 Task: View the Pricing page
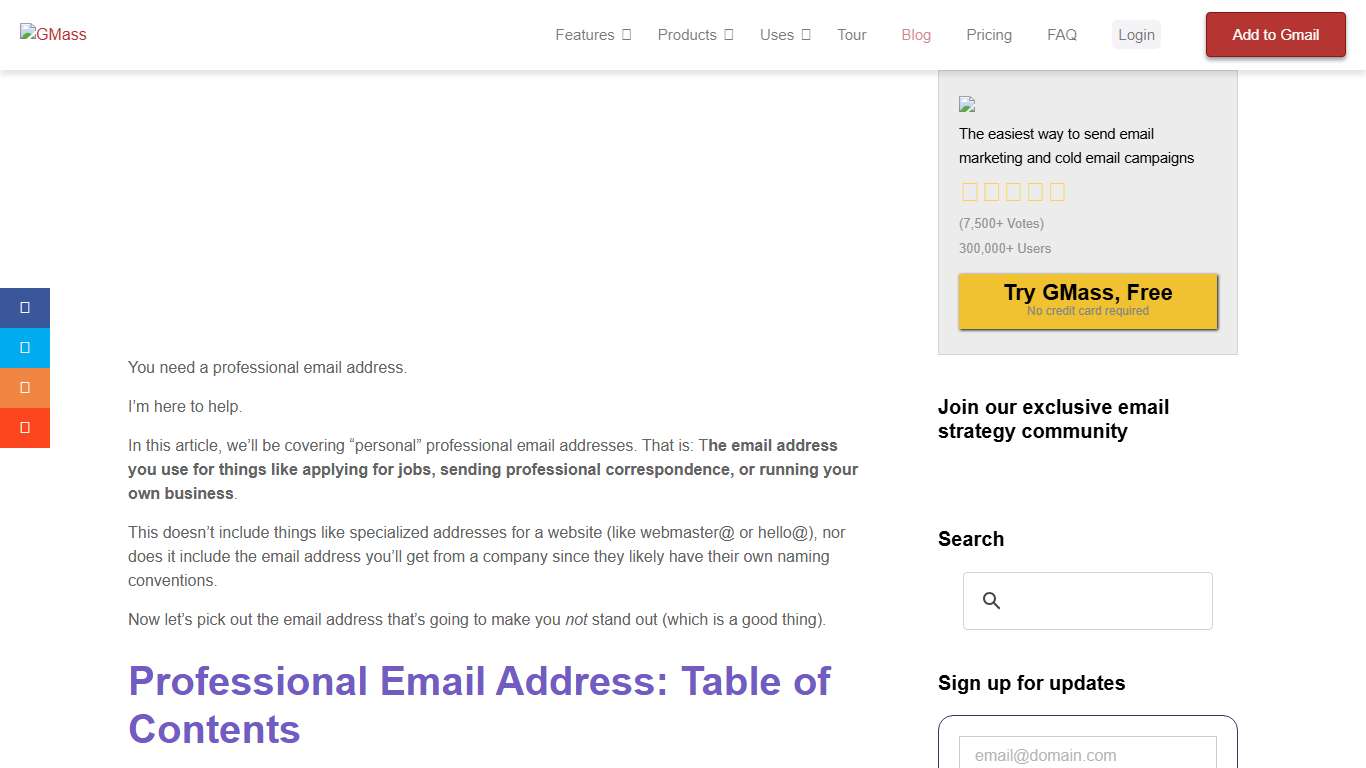989,34
